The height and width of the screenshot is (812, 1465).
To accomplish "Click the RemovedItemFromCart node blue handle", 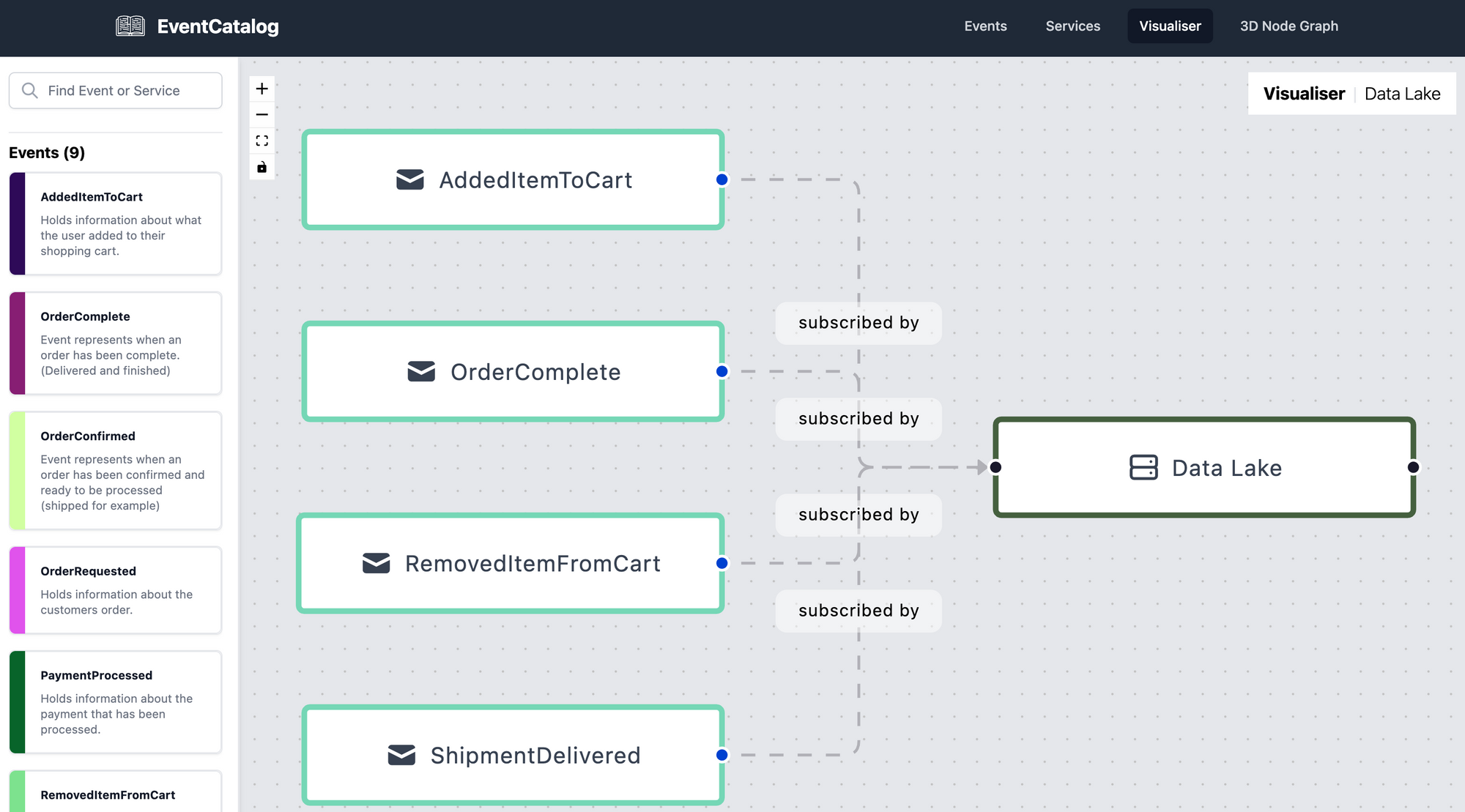I will coord(722,563).
